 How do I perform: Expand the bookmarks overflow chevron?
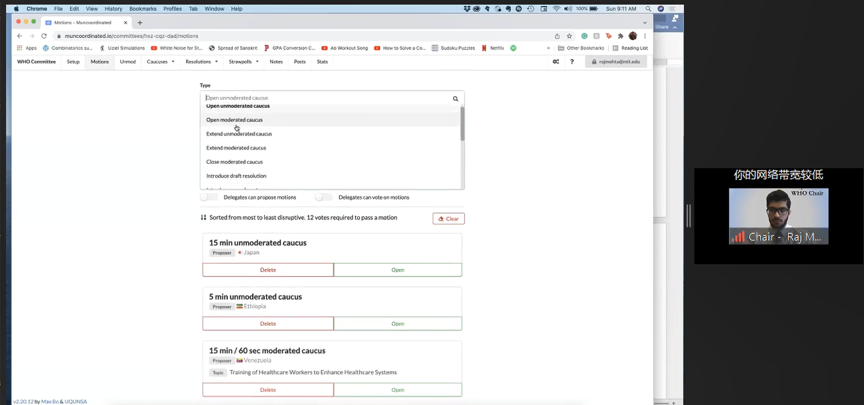pos(548,48)
